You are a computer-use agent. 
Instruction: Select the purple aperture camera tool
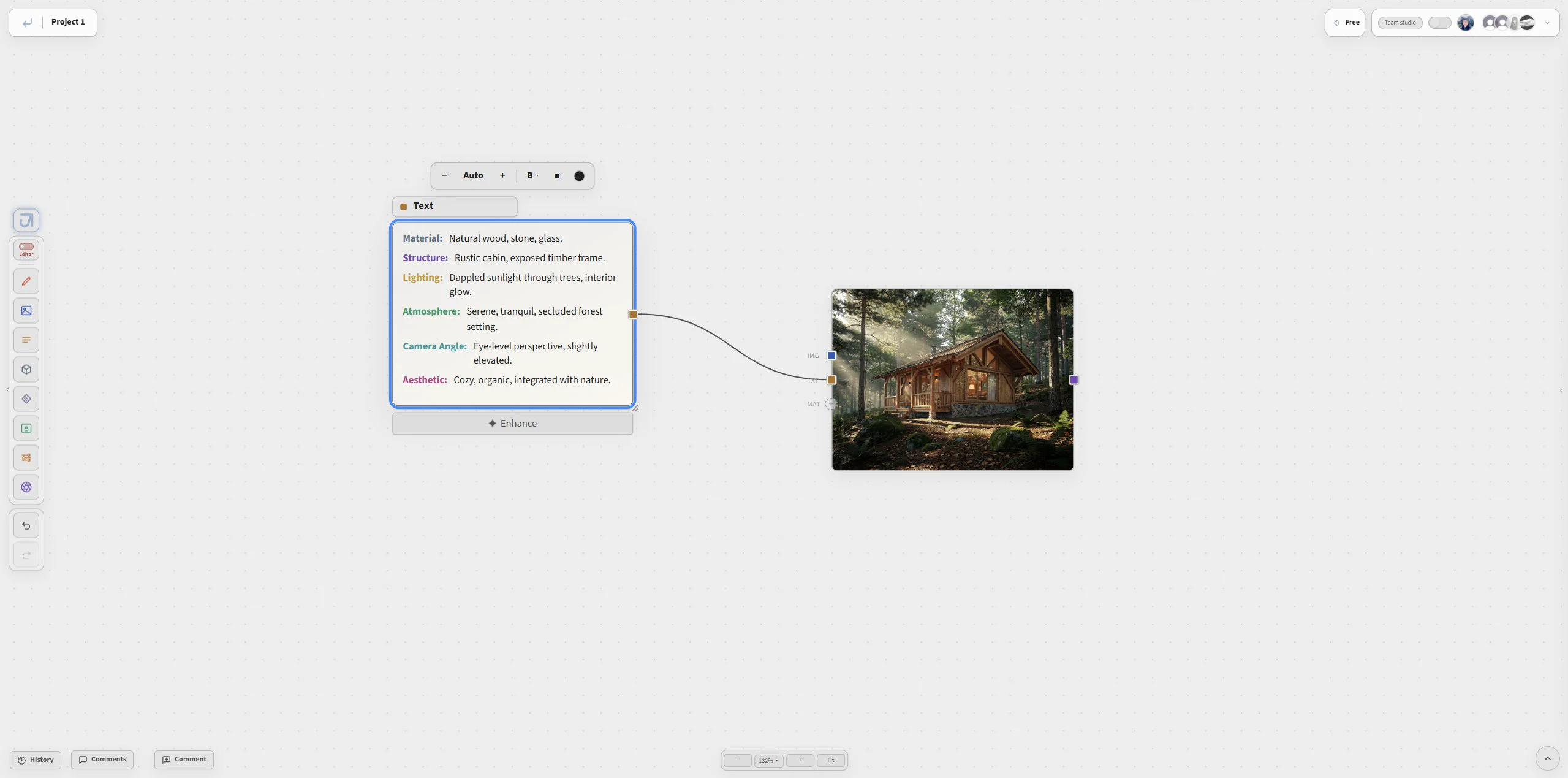26,487
